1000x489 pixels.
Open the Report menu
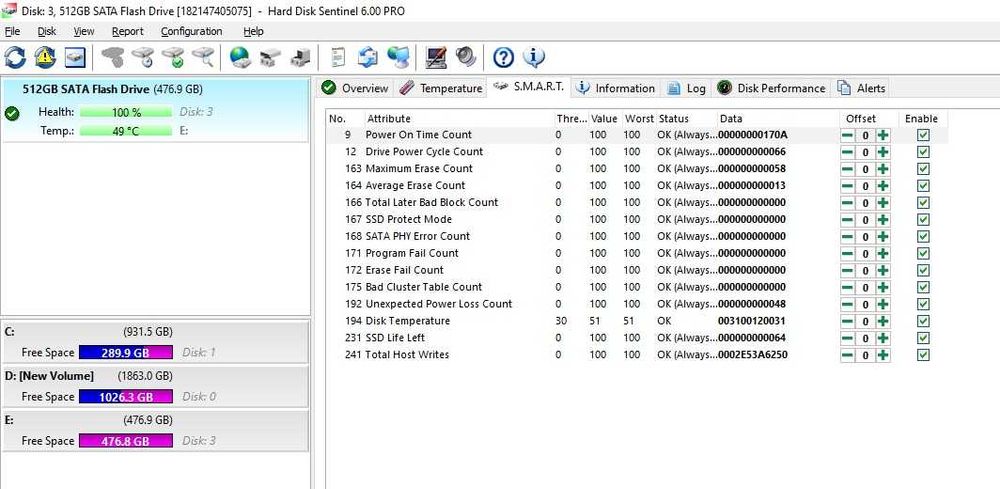(128, 31)
